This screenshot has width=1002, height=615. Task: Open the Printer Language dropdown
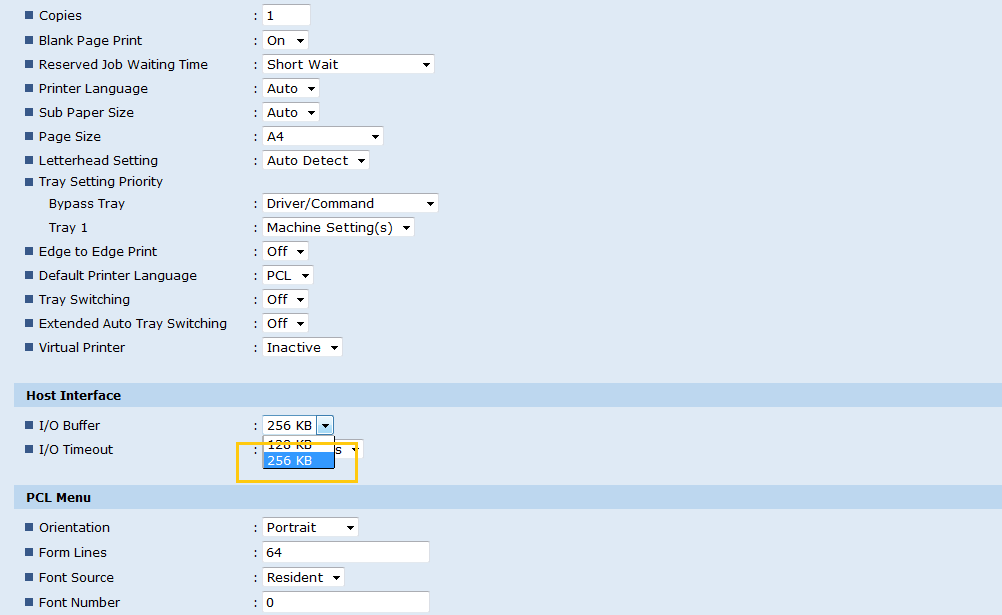pos(290,89)
